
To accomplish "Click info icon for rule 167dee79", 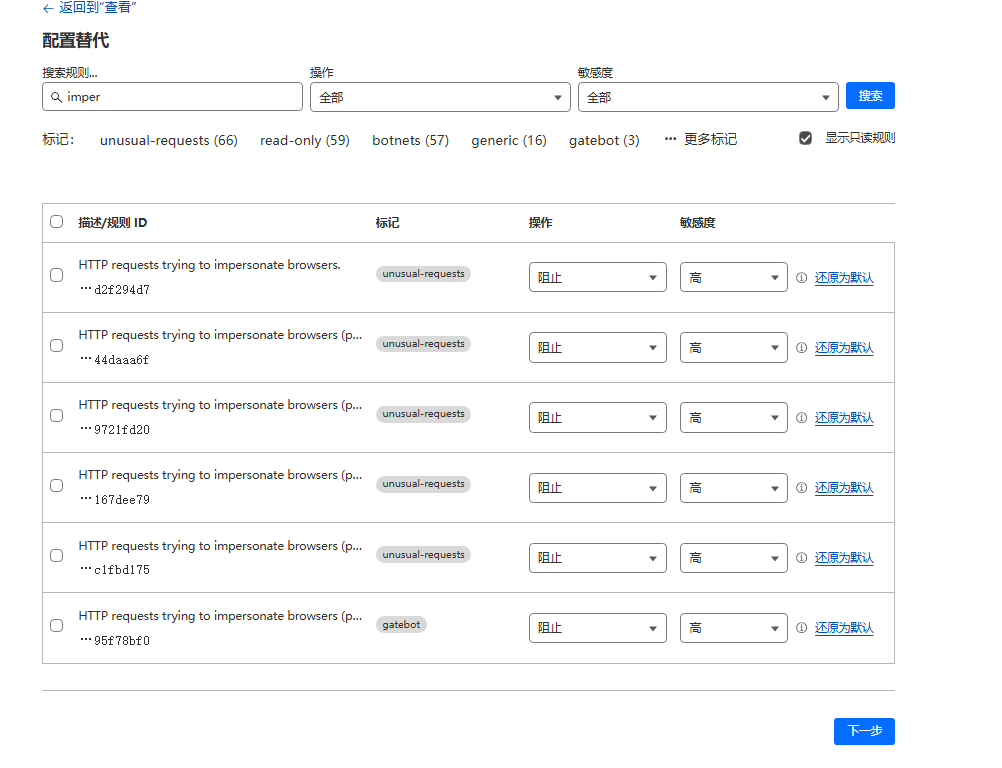I will coord(801,488).
